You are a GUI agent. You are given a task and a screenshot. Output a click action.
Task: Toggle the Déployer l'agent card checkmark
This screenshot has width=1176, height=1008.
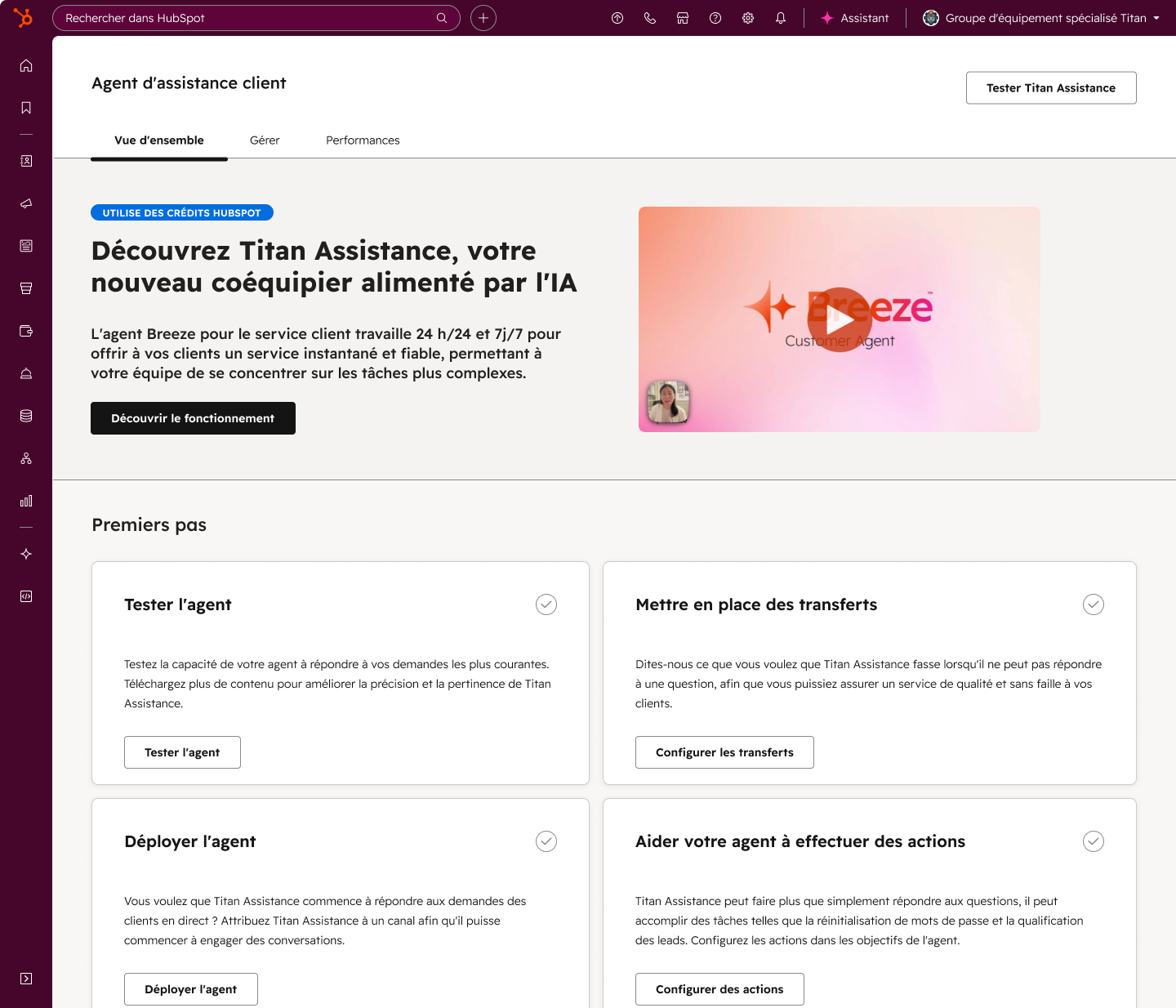[x=546, y=841]
